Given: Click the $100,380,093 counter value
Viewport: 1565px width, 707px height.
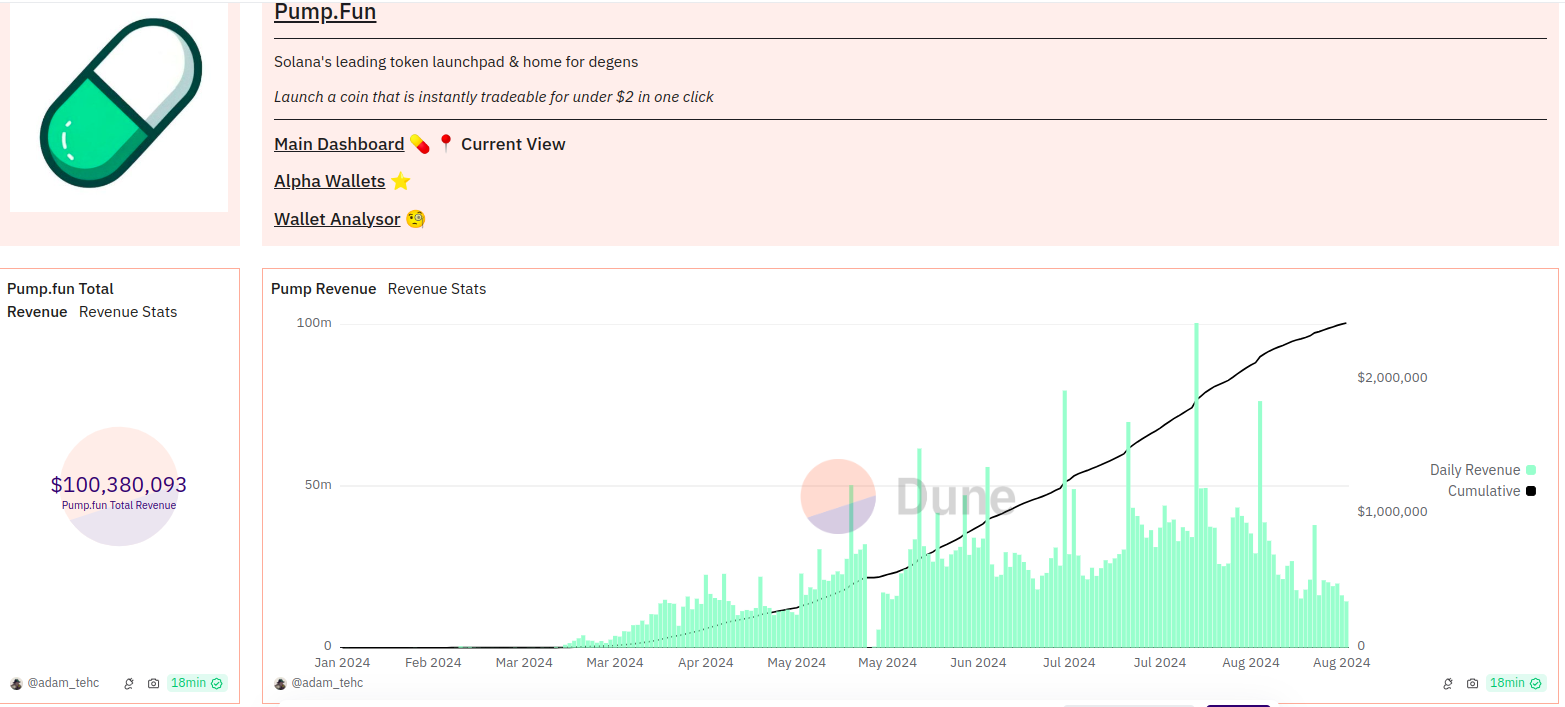Looking at the screenshot, I should point(119,485).
